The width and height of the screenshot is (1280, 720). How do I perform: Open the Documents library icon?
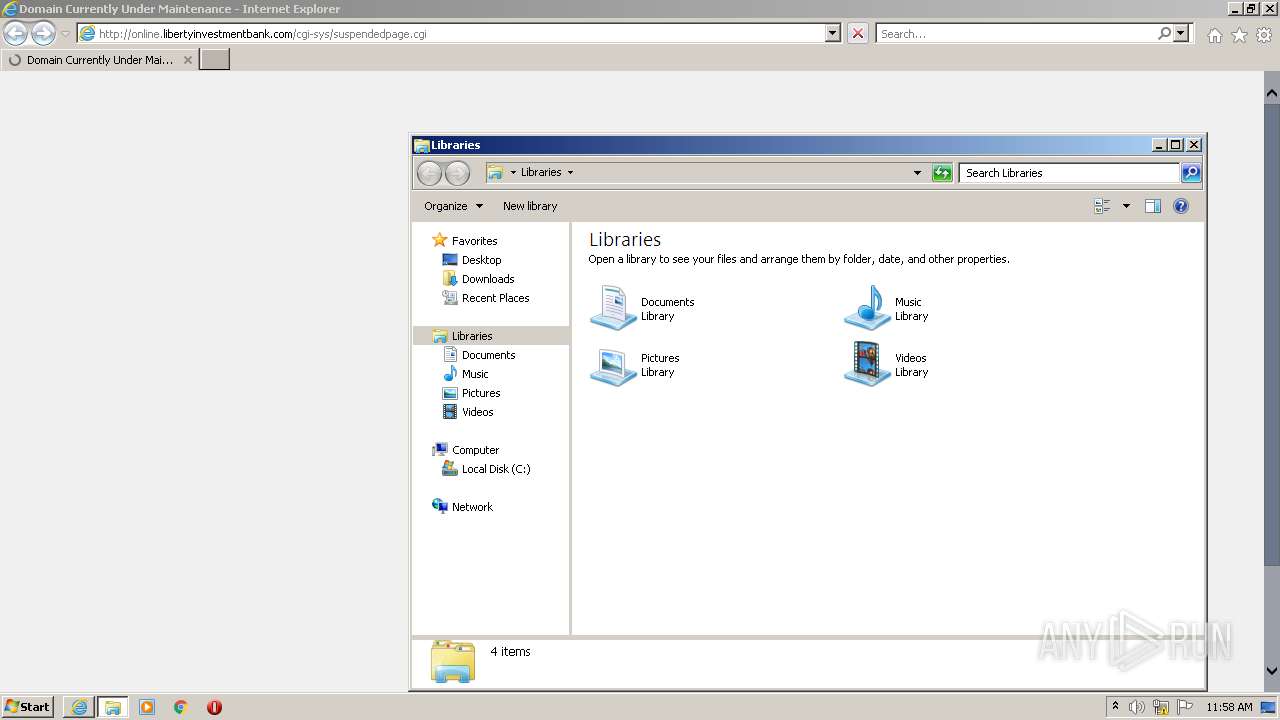point(613,308)
